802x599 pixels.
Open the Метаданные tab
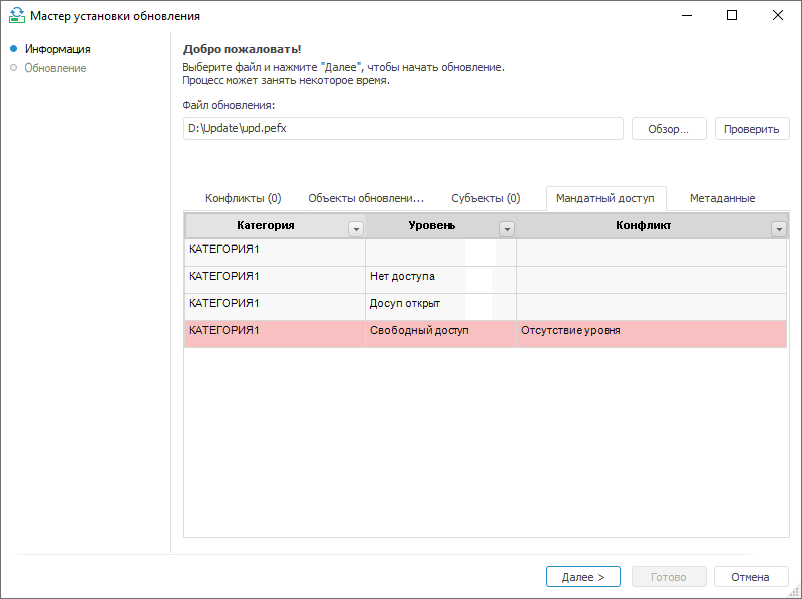[722, 198]
